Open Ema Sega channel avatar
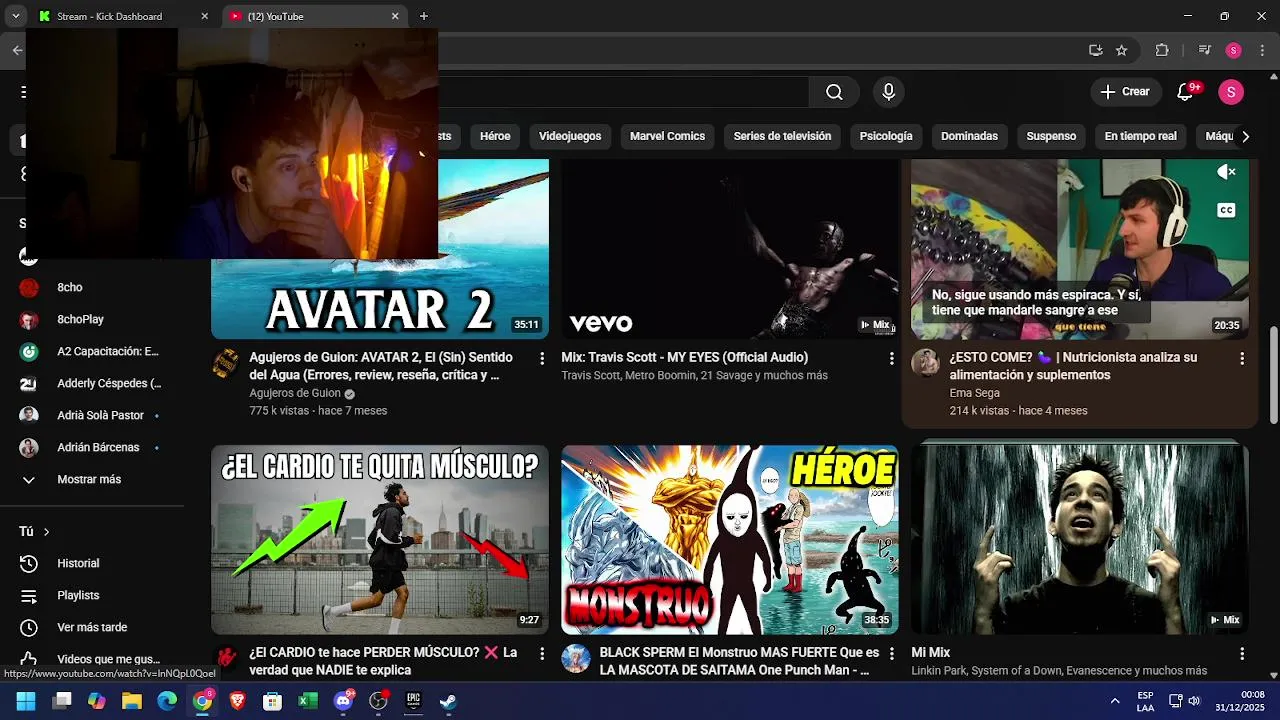1280x720 pixels. (x=925, y=363)
